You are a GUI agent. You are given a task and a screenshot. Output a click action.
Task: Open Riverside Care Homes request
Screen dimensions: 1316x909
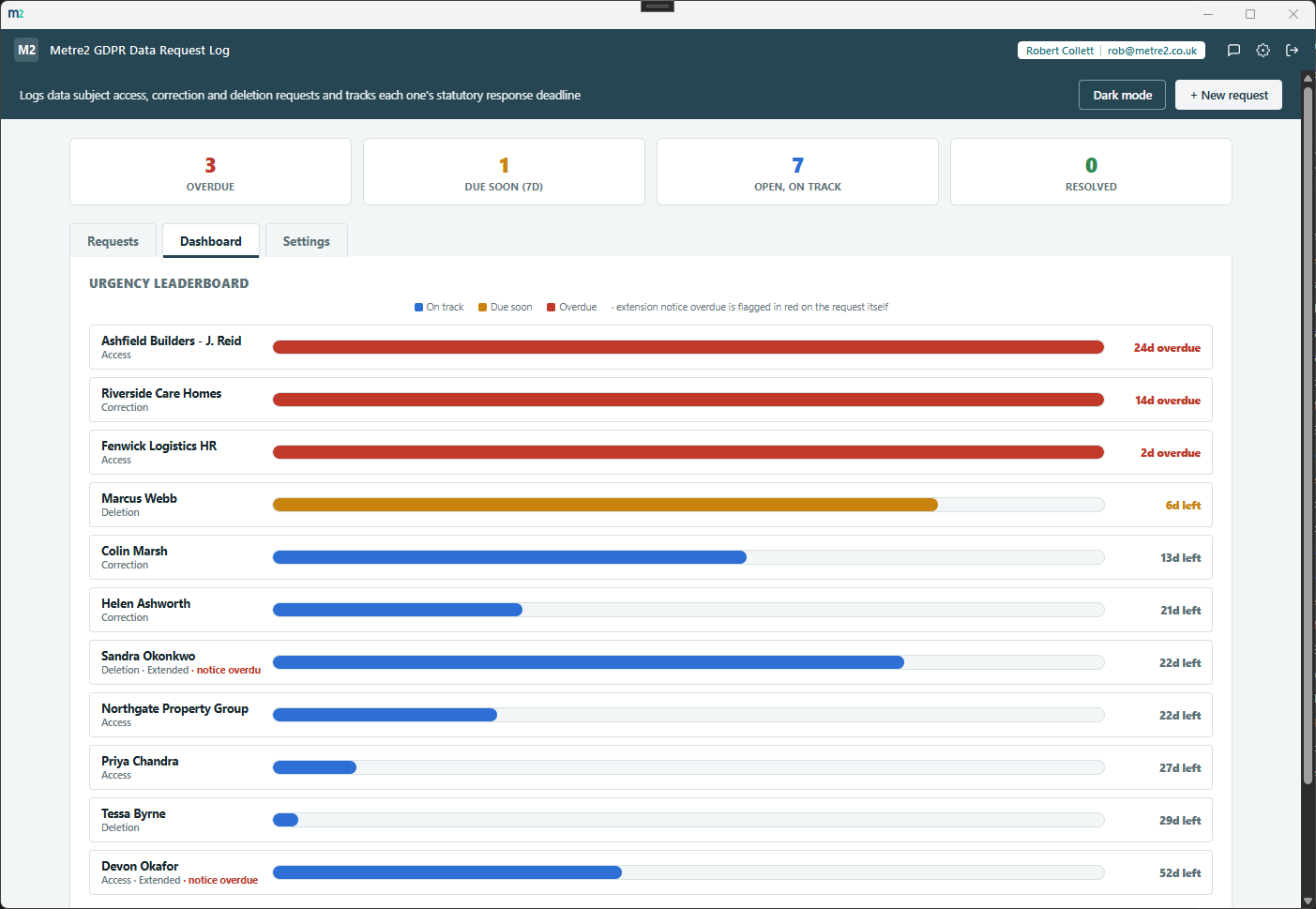click(651, 400)
